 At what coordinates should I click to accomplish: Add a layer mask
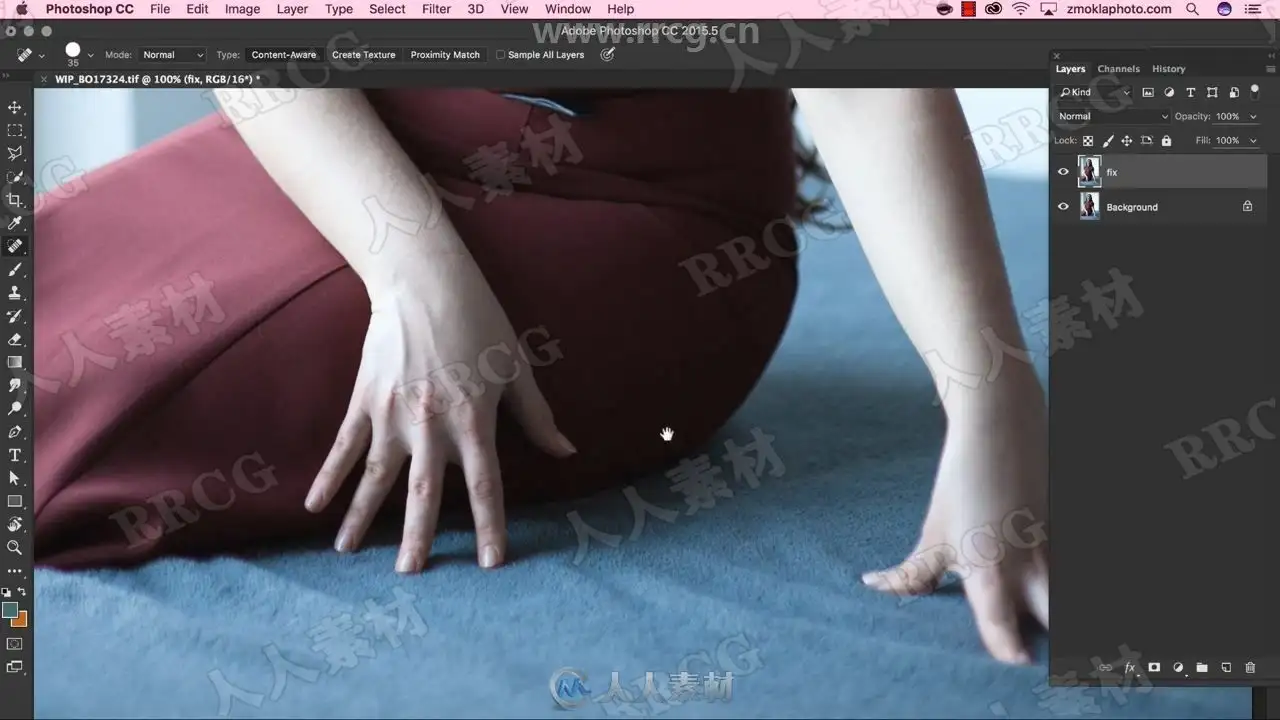(x=1154, y=667)
